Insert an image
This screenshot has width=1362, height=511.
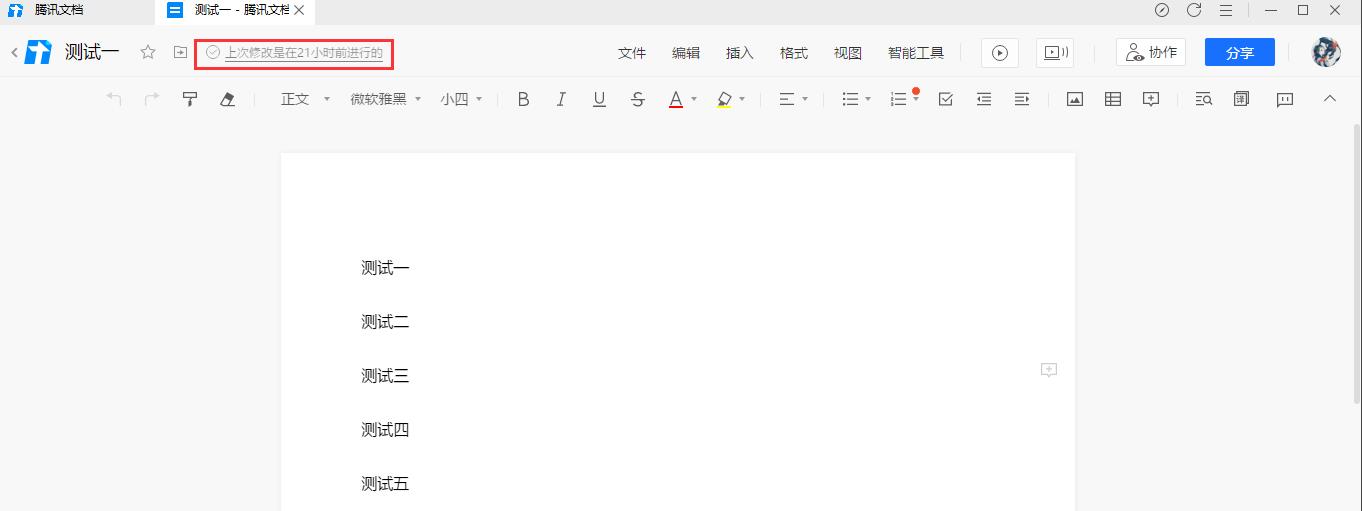click(x=1075, y=99)
